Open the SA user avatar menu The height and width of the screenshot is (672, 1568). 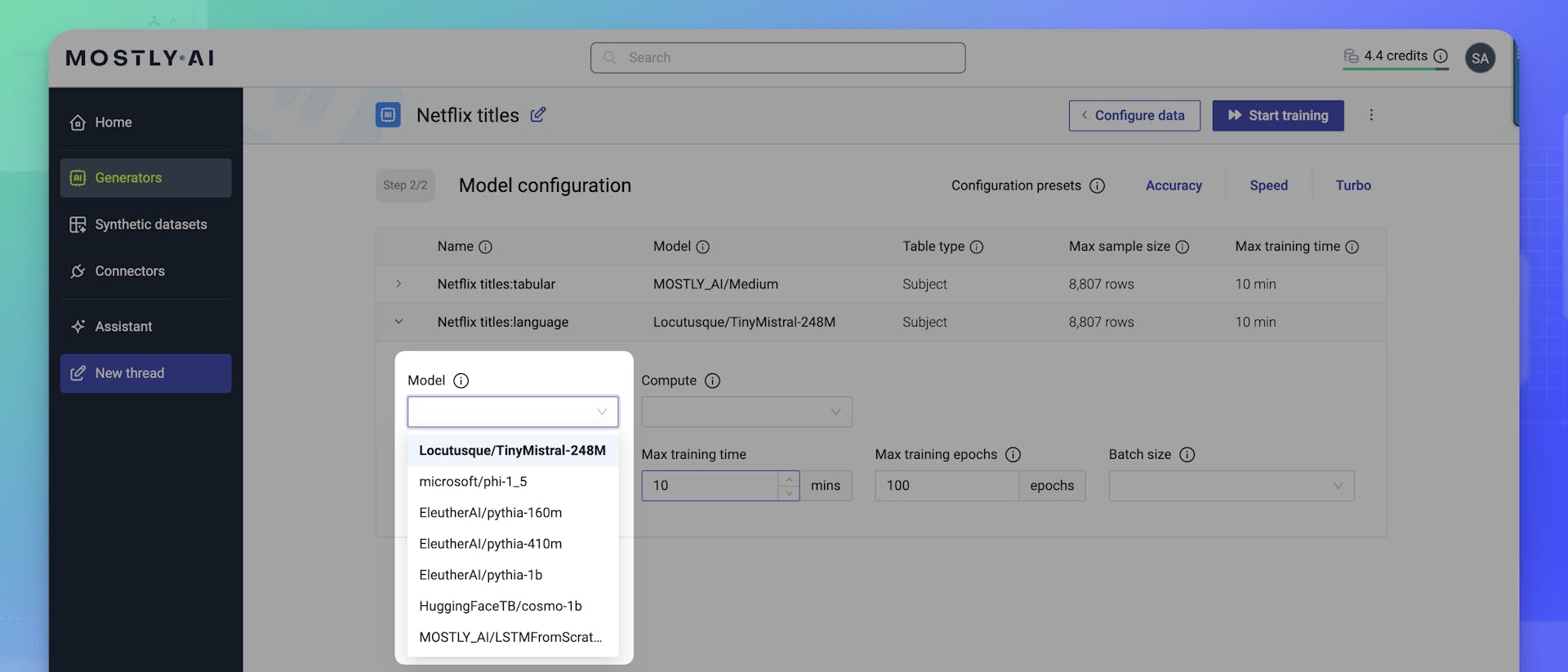coord(1480,58)
